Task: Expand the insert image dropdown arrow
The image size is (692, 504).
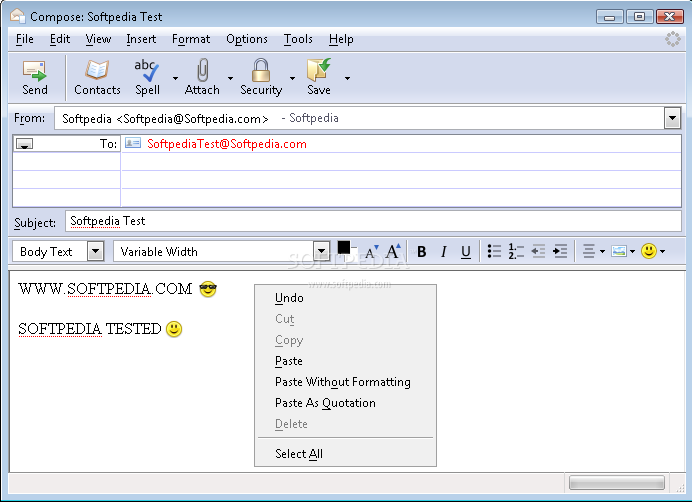Action: click(632, 252)
